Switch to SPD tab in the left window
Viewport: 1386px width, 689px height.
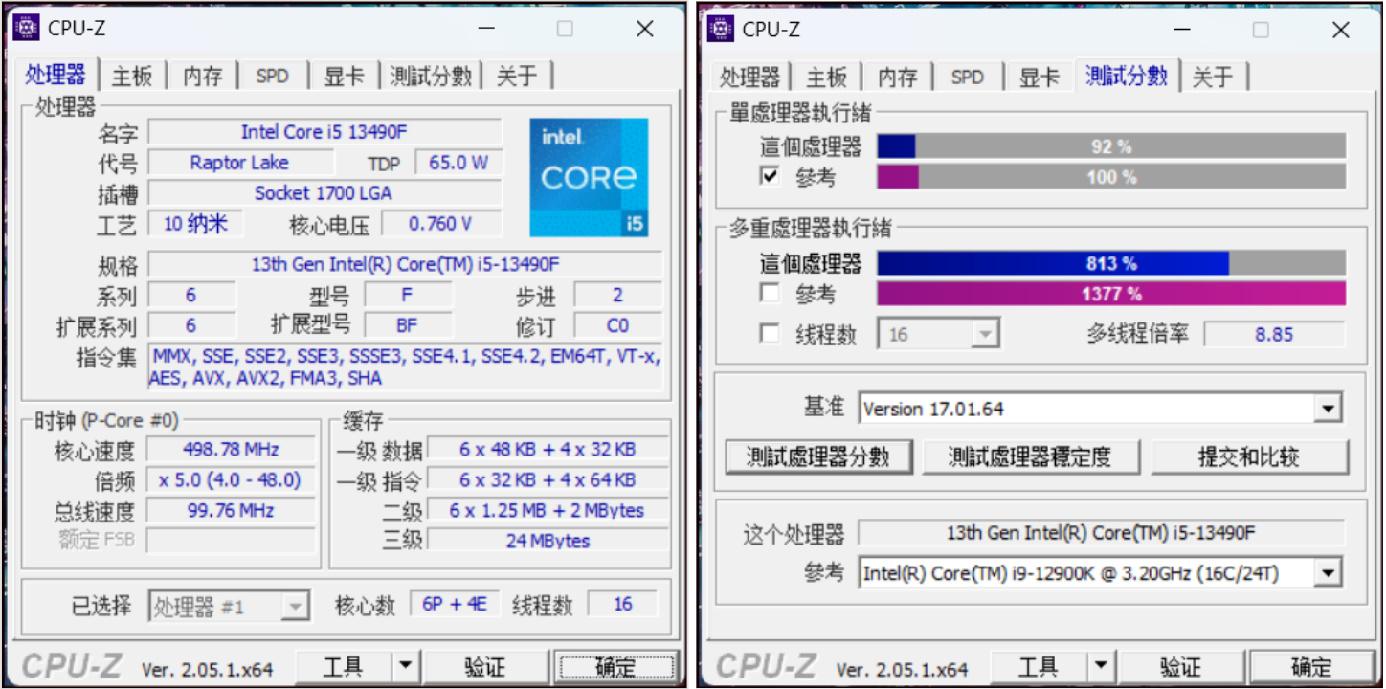272,76
